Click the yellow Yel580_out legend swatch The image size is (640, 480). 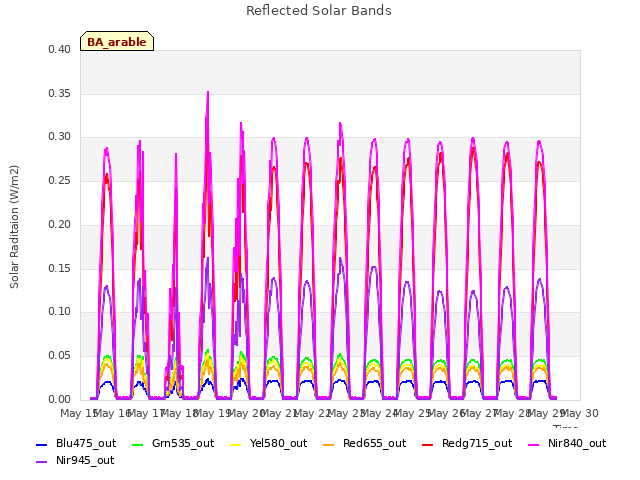236,444
